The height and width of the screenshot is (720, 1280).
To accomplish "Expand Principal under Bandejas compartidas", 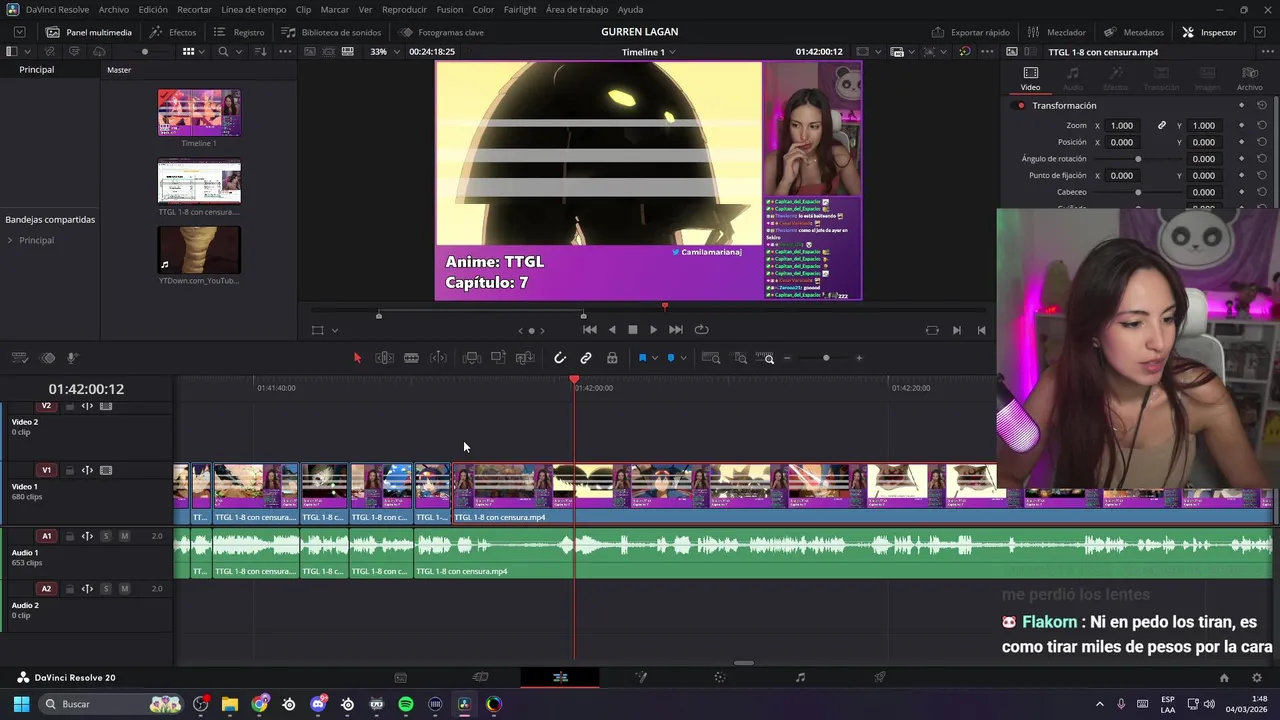I will [10, 240].
